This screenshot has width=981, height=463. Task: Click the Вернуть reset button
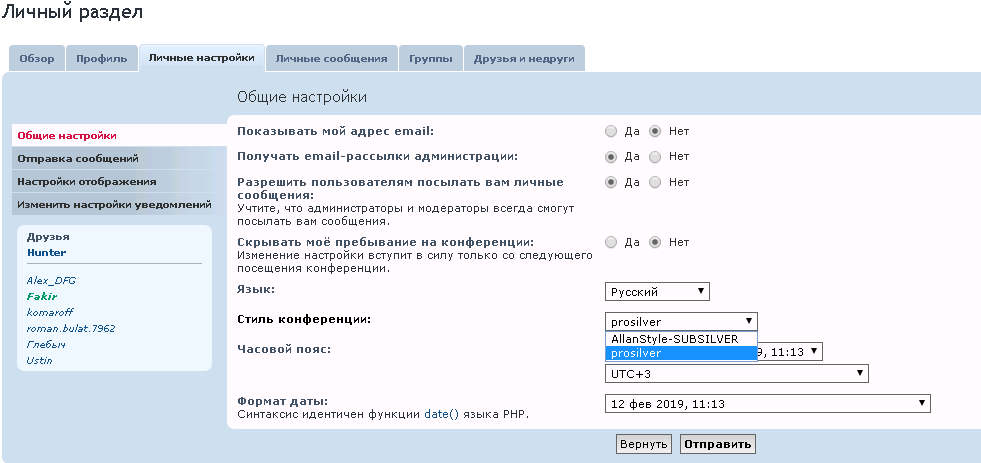click(642, 444)
